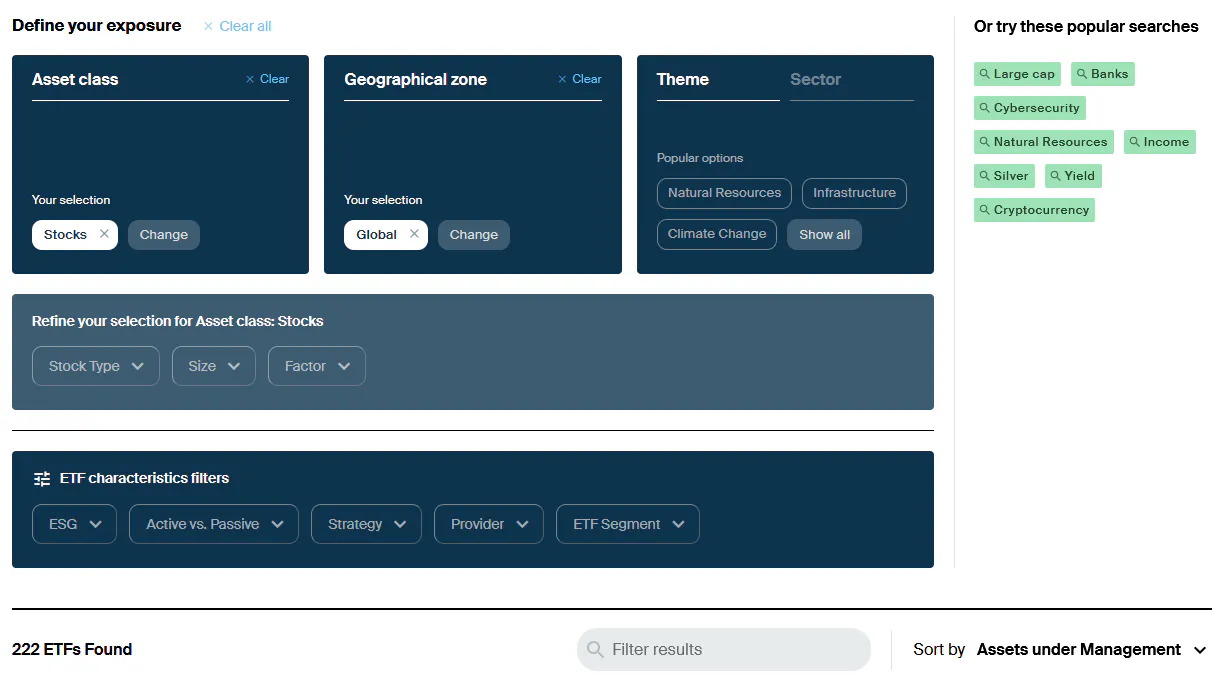Click the filter sliders icon beside ETF characteristics filters
Viewport: 1226px width, 683px height.
click(x=42, y=478)
